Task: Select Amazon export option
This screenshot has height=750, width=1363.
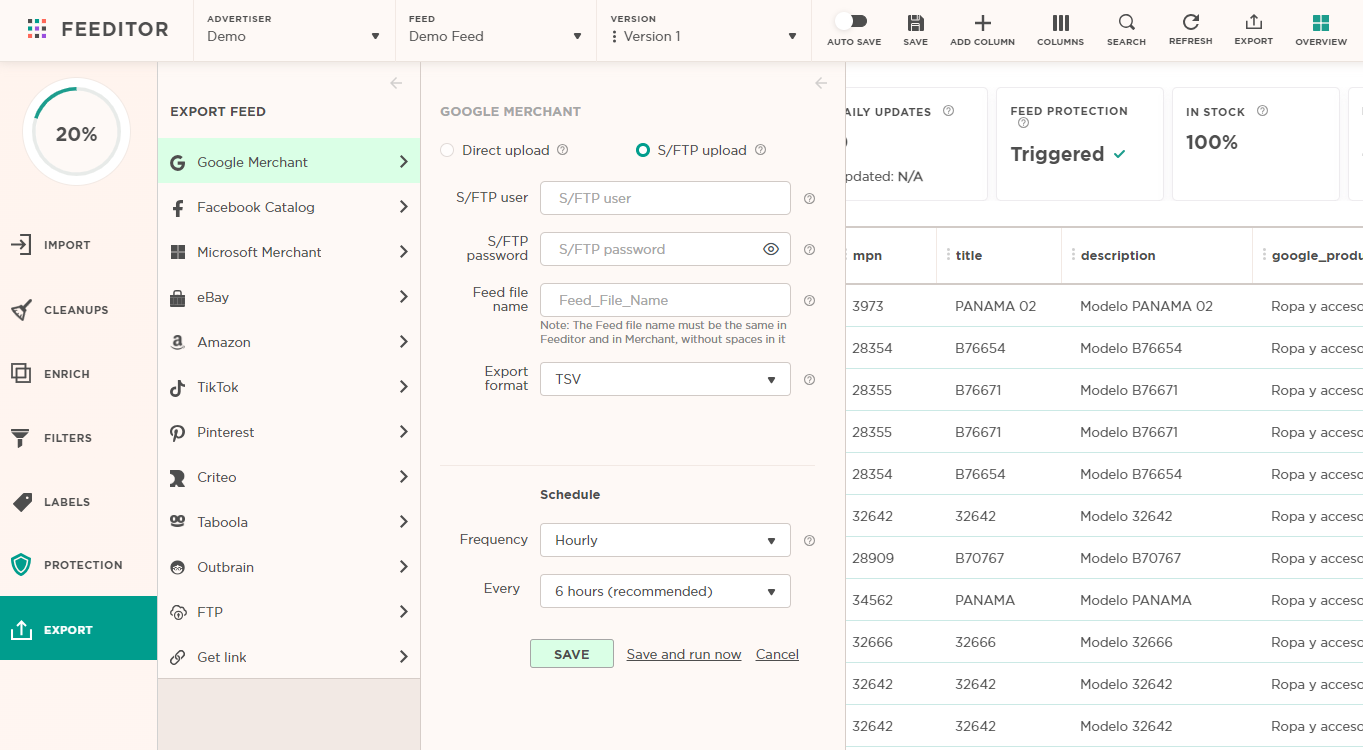Action: pyautogui.click(x=289, y=342)
